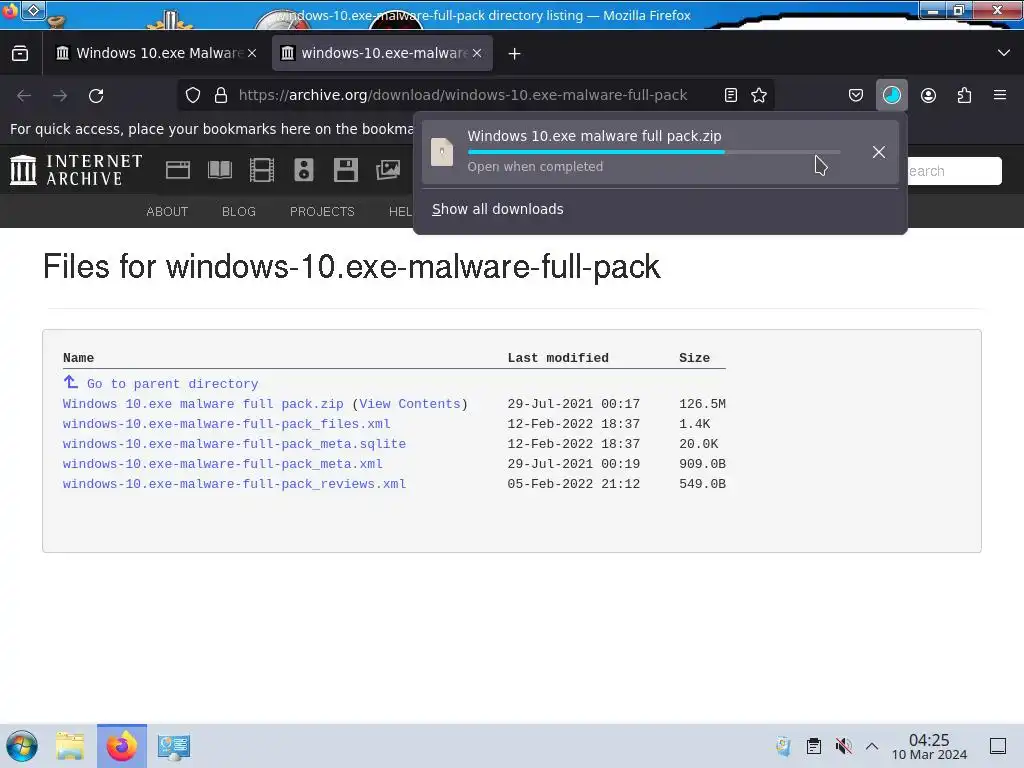The image size is (1024, 768).
Task: Open the Web archive icon
Action: point(178,170)
